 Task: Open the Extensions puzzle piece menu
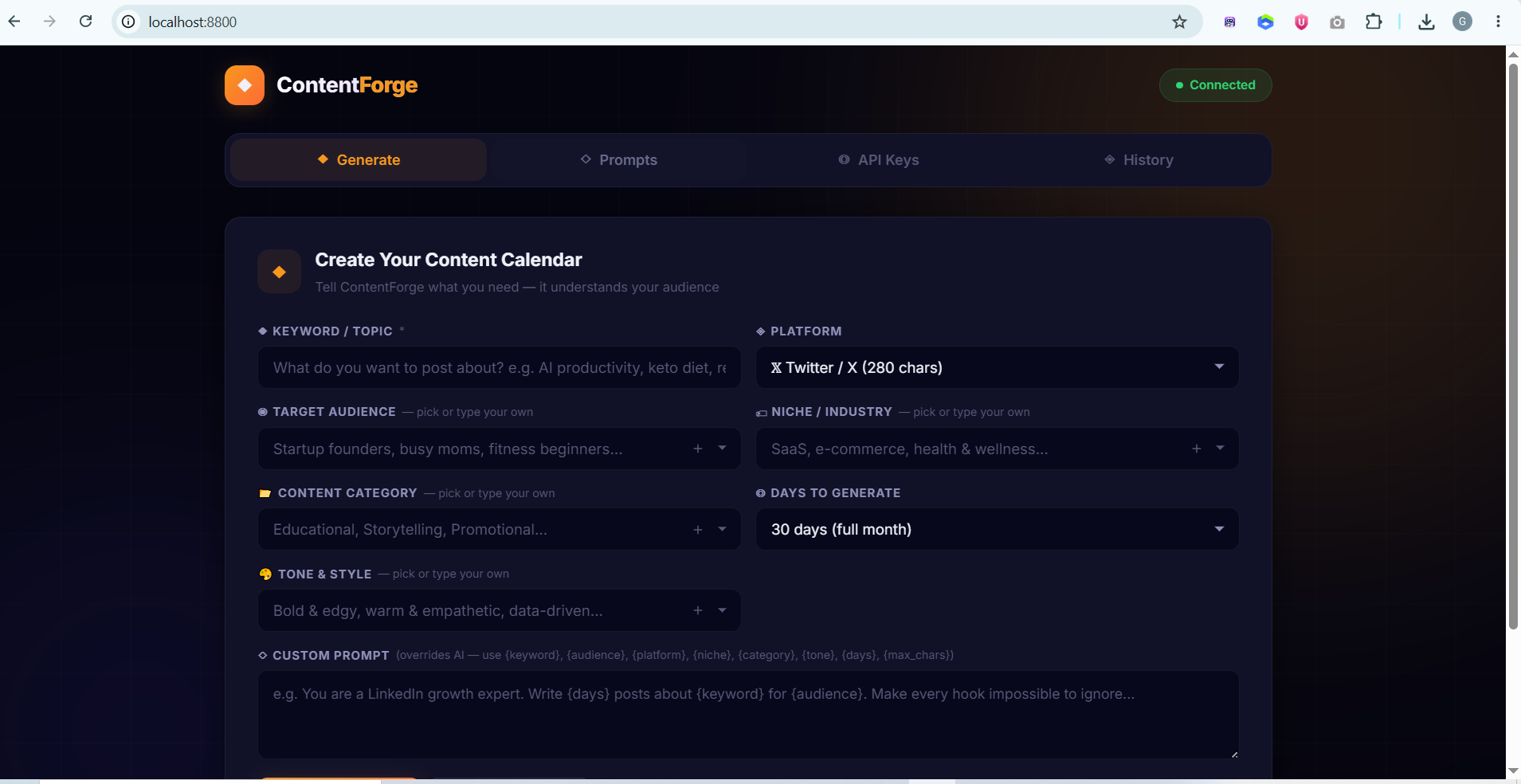tap(1374, 22)
